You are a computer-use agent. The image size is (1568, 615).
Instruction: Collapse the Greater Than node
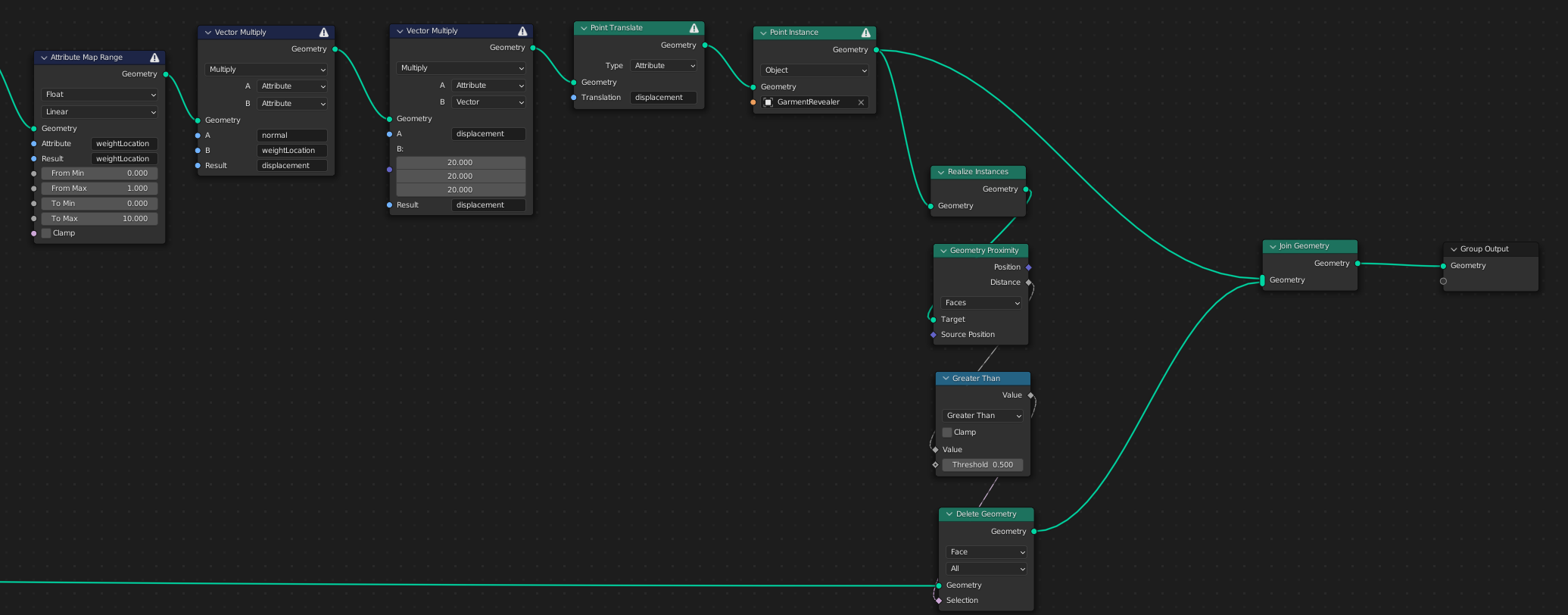[946, 378]
